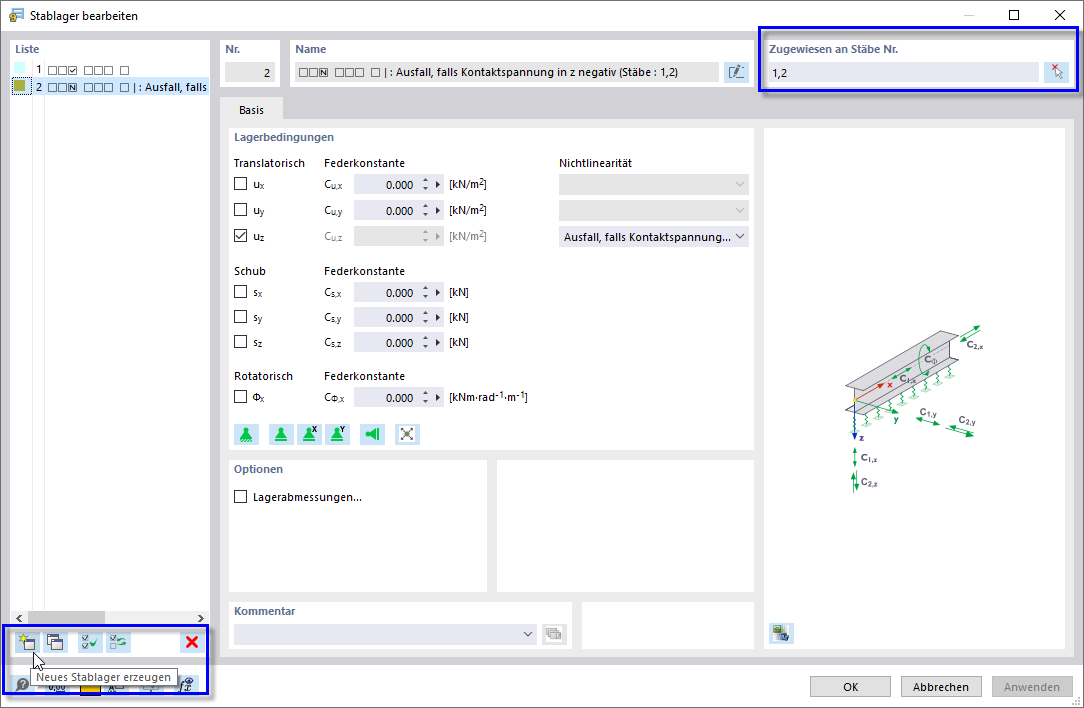
Task: Edit the support name with pencil icon
Action: 736,72
